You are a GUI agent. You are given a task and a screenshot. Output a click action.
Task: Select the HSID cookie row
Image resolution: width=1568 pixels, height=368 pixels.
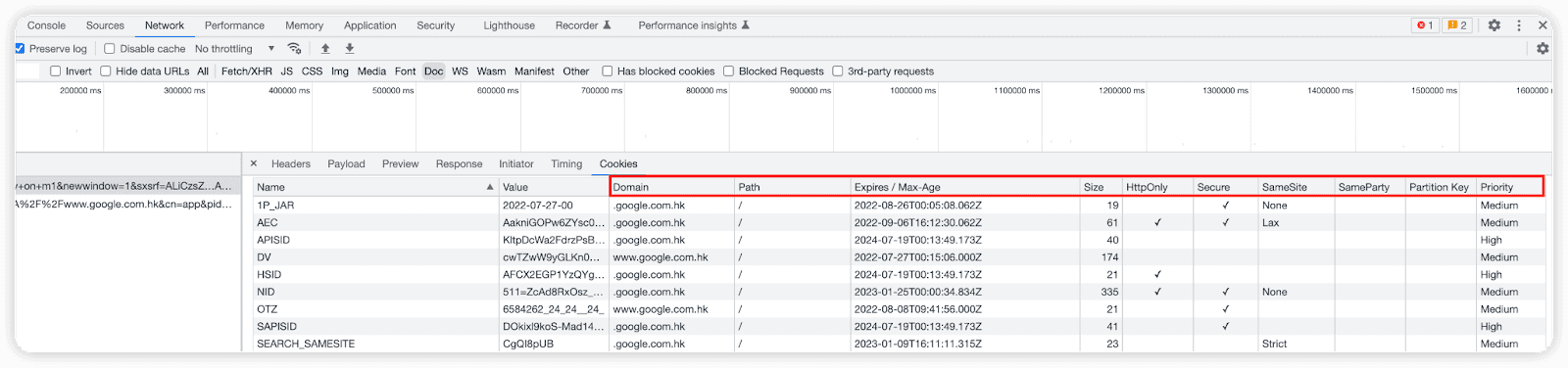pos(900,274)
